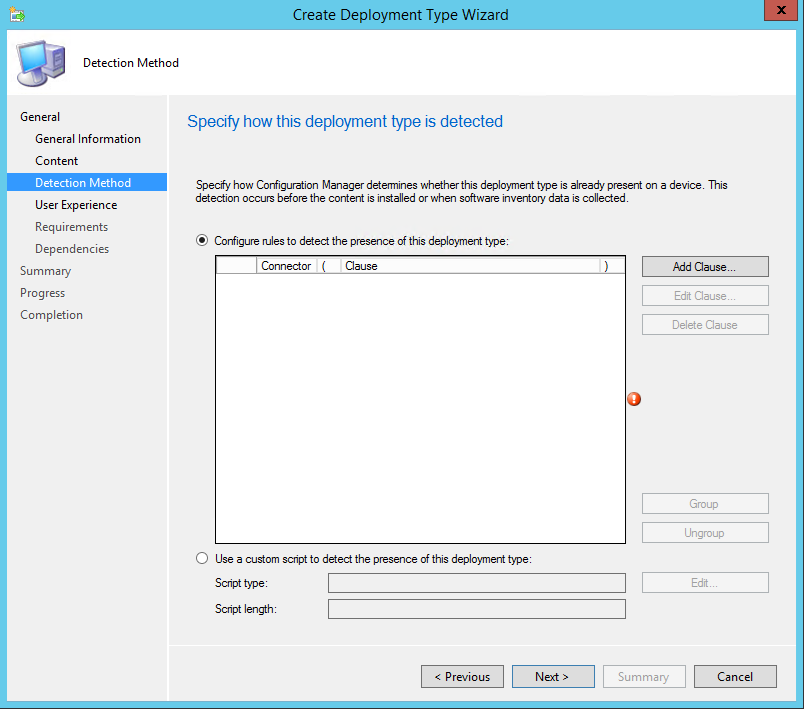The height and width of the screenshot is (709, 804).
Task: Select Detection Method step in sidebar
Action: 87,183
